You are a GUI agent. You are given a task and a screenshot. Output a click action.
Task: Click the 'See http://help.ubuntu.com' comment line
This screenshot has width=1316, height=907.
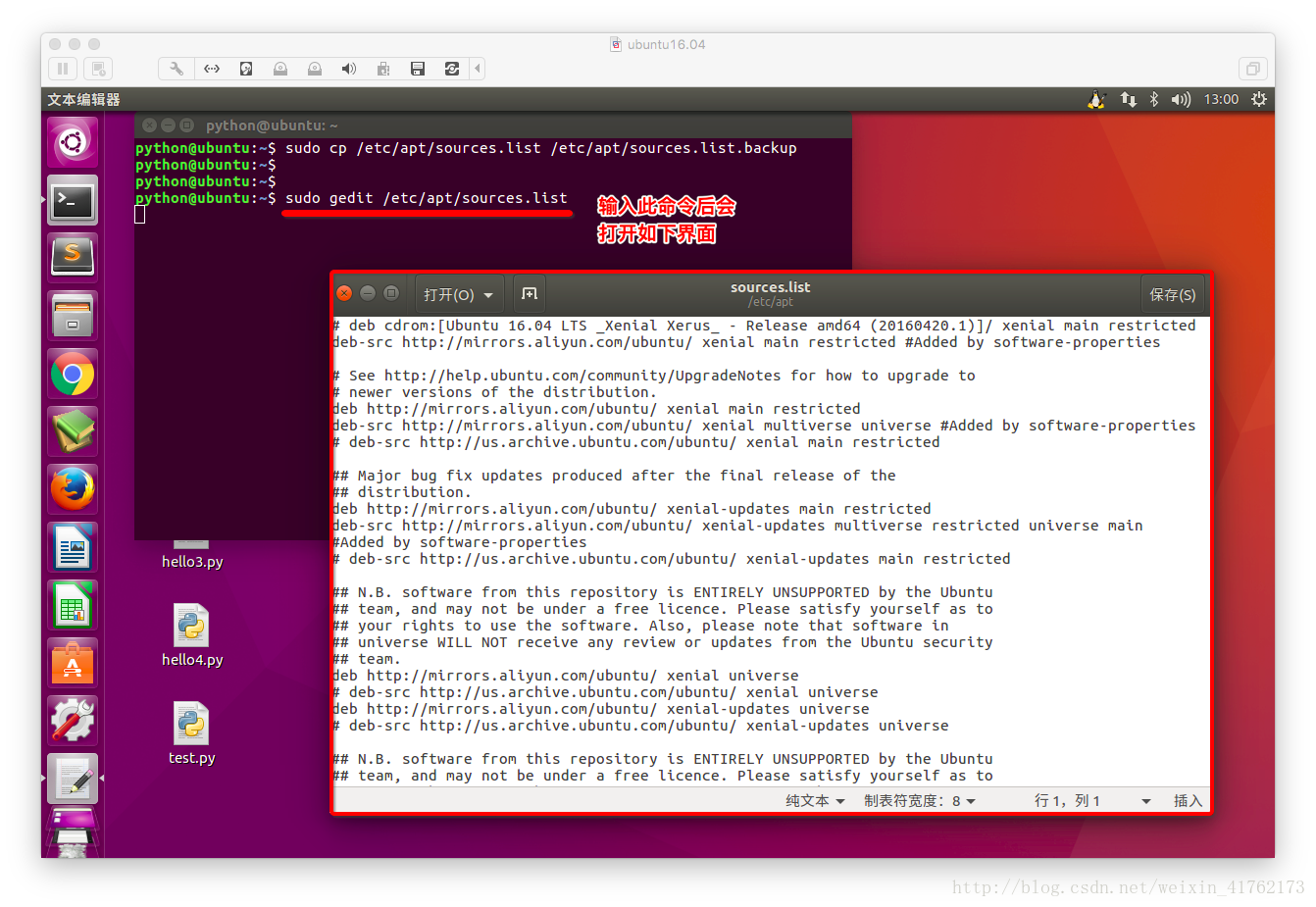click(x=655, y=376)
